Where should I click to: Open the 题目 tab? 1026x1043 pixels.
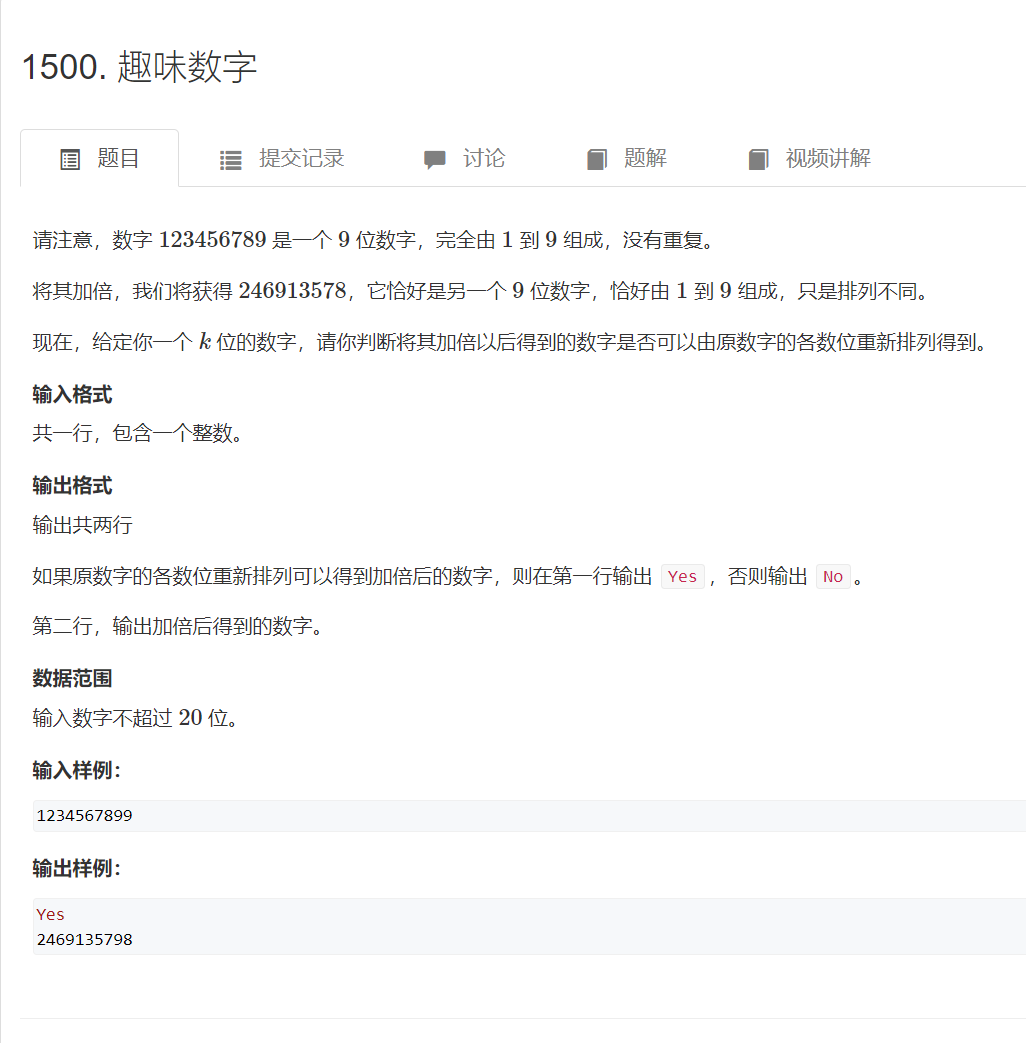[x=100, y=158]
